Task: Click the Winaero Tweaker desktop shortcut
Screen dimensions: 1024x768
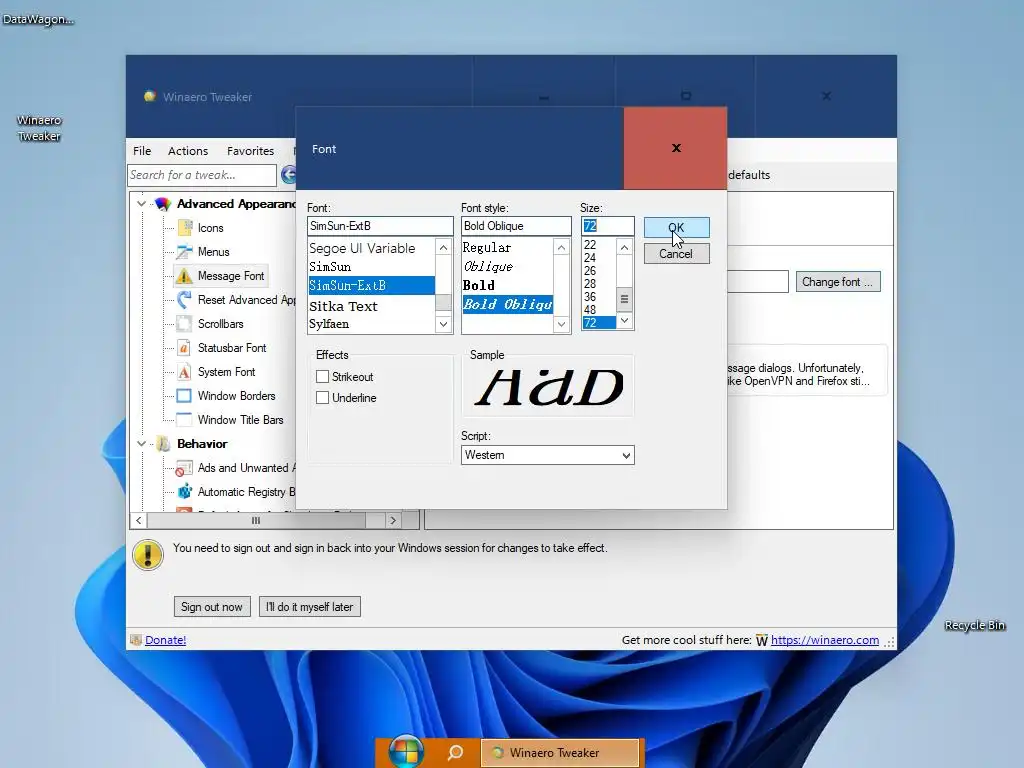Action: 39,128
